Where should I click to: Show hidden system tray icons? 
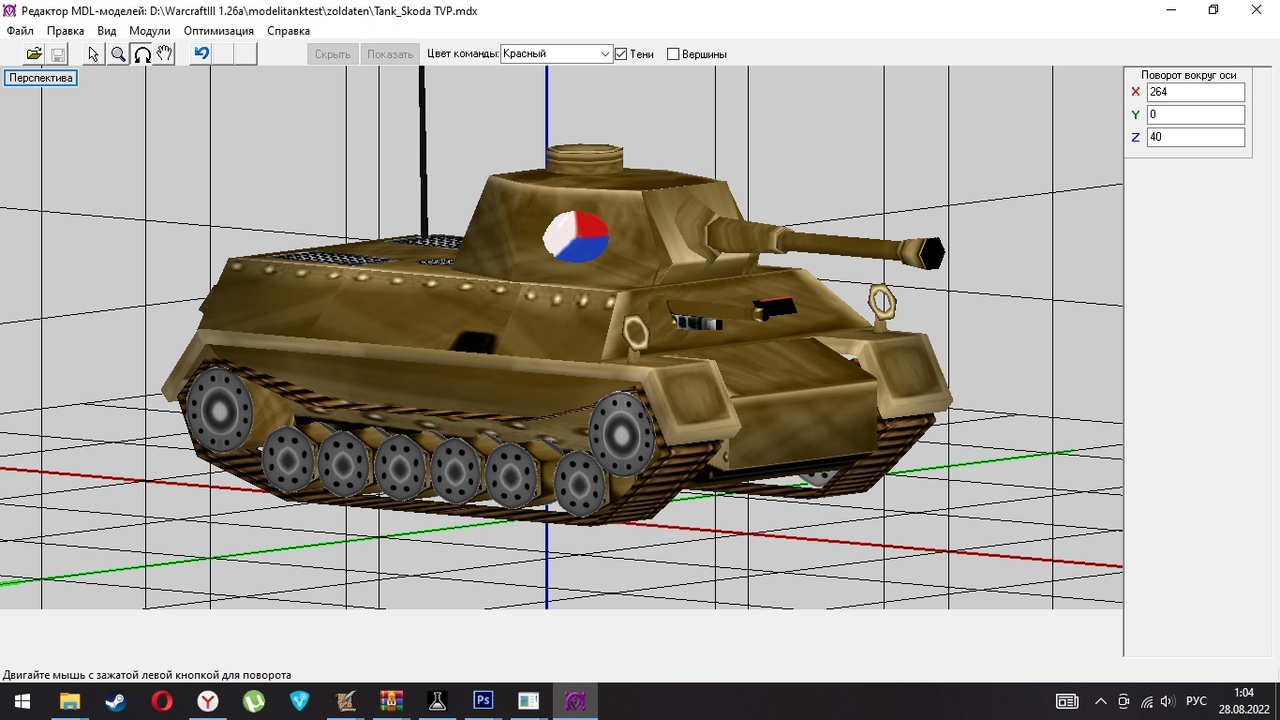pyautogui.click(x=1101, y=702)
